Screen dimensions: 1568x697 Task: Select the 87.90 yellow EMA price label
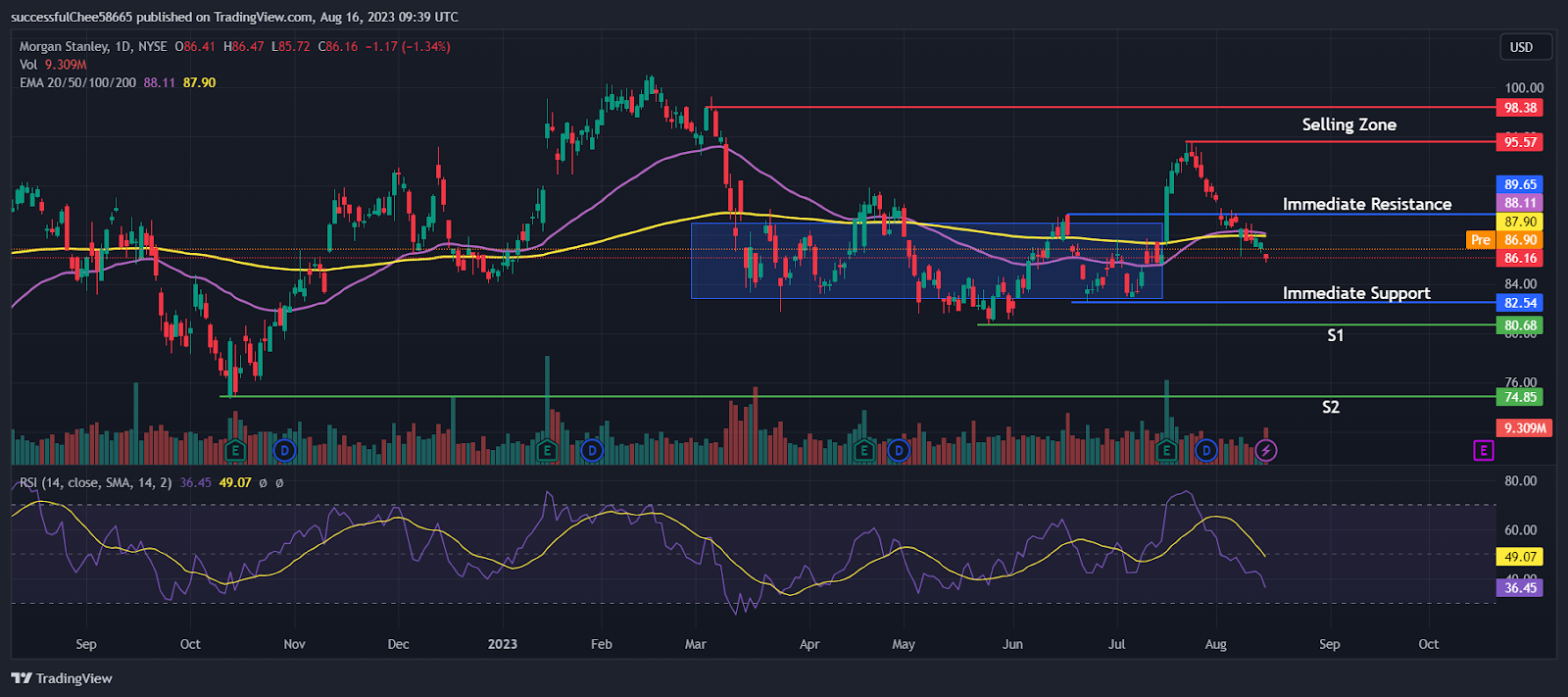pos(1520,222)
